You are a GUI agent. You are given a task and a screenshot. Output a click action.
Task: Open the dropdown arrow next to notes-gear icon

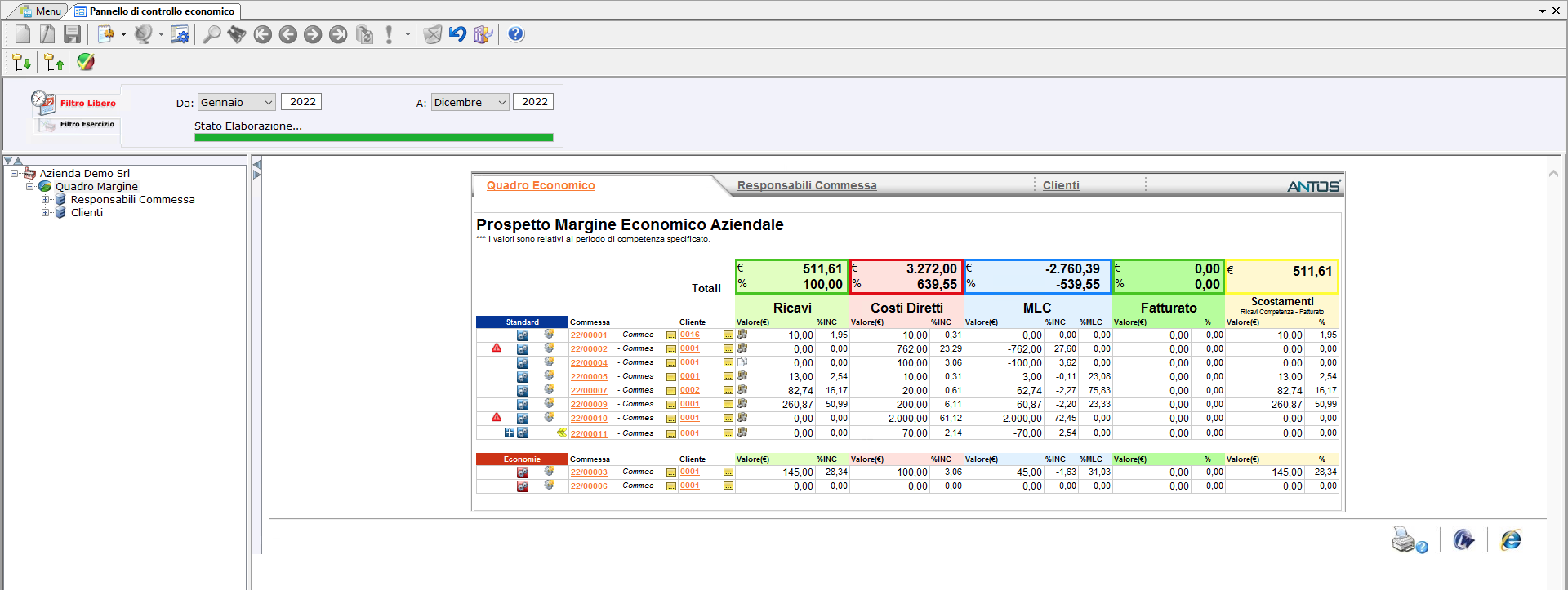(124, 35)
